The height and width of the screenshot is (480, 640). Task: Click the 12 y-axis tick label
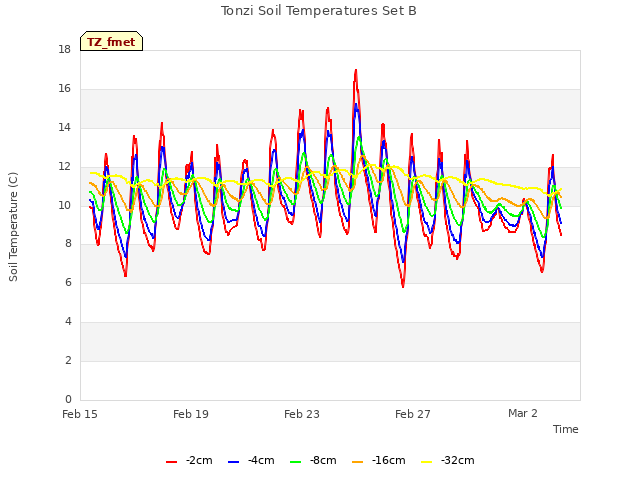pyautogui.click(x=64, y=167)
